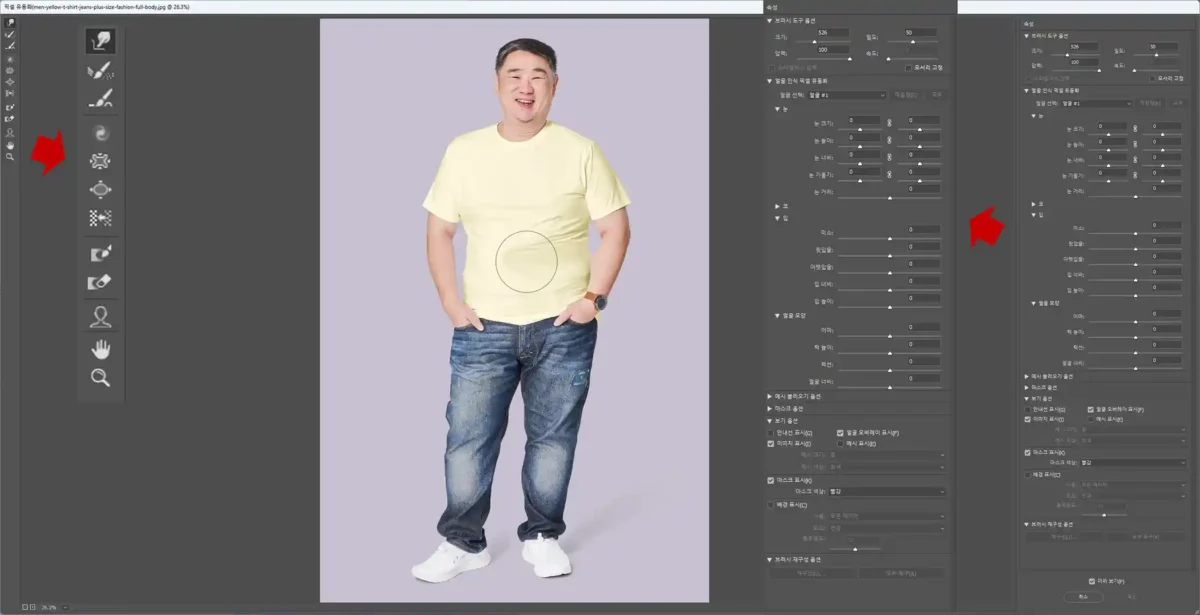Open the 얼굴 #1 face selection dropdown
This screenshot has width=1200, height=615.
pos(847,95)
